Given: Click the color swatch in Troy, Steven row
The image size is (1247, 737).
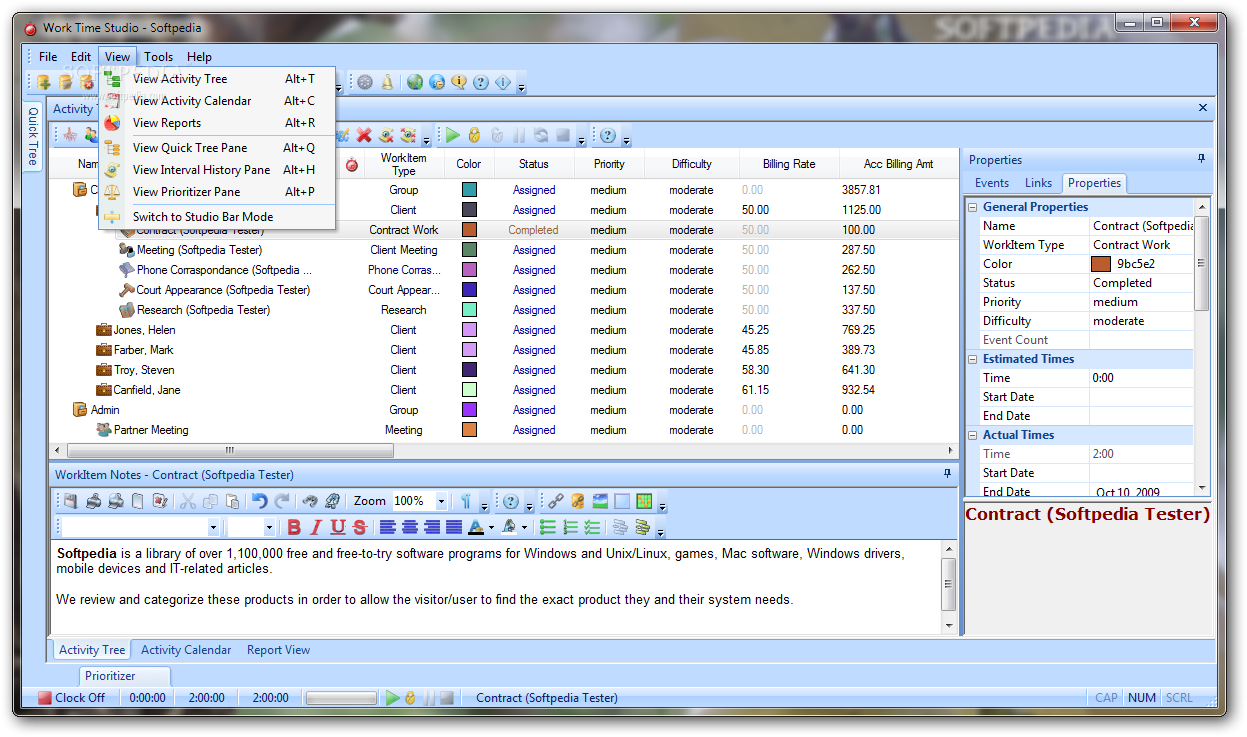Looking at the screenshot, I should click(x=469, y=370).
